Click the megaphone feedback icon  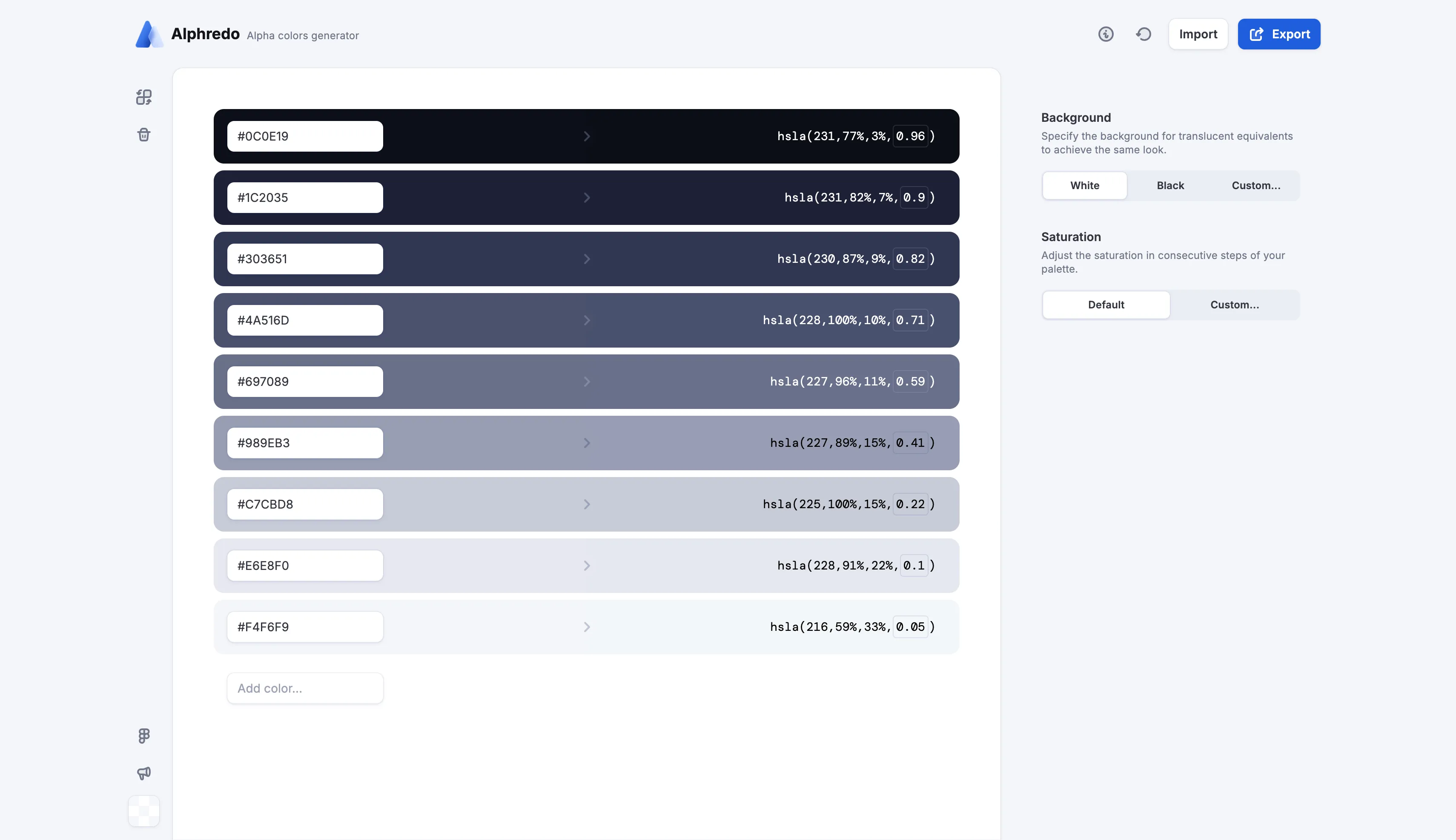[143, 773]
